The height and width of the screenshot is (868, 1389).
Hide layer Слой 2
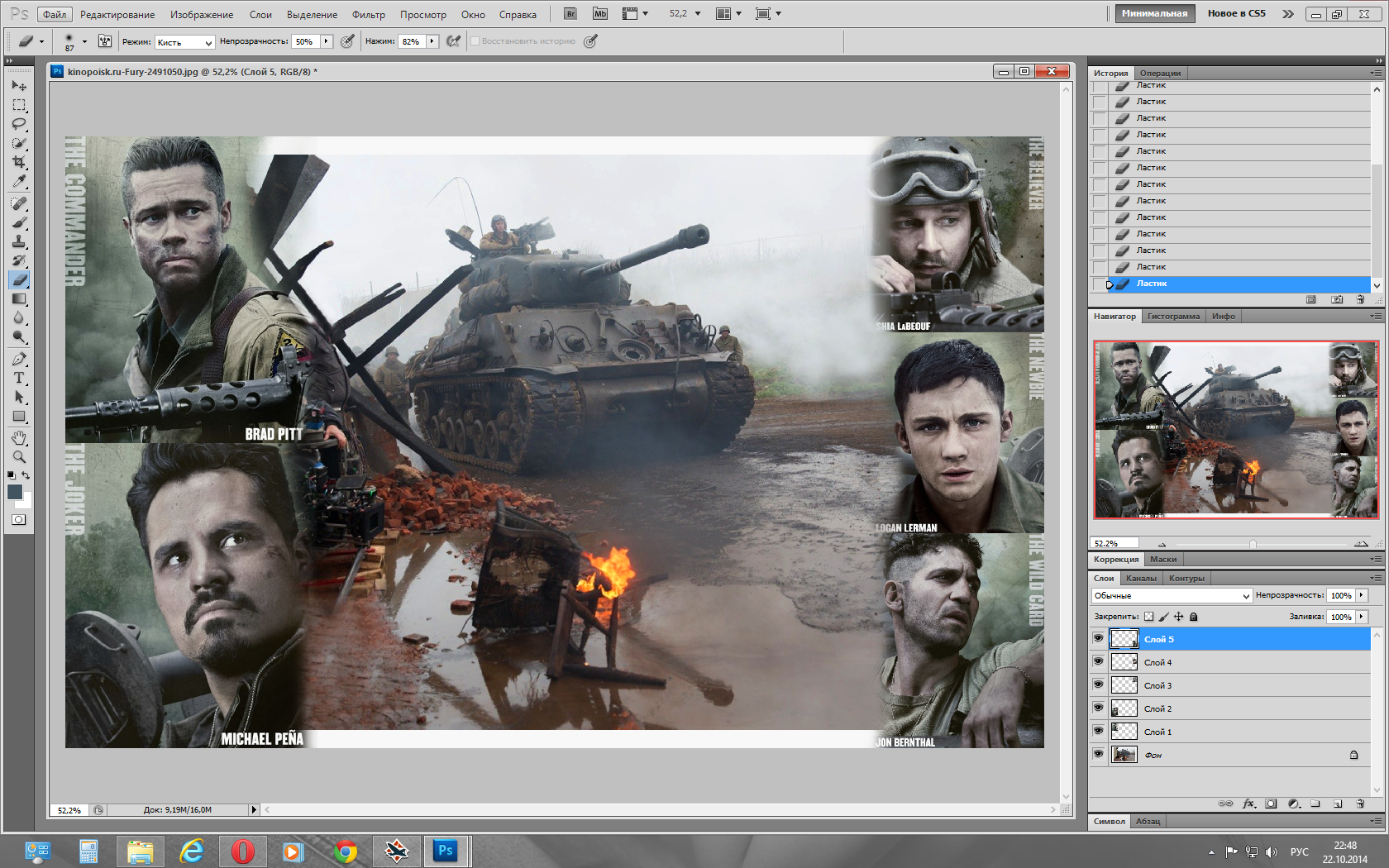pyautogui.click(x=1098, y=708)
